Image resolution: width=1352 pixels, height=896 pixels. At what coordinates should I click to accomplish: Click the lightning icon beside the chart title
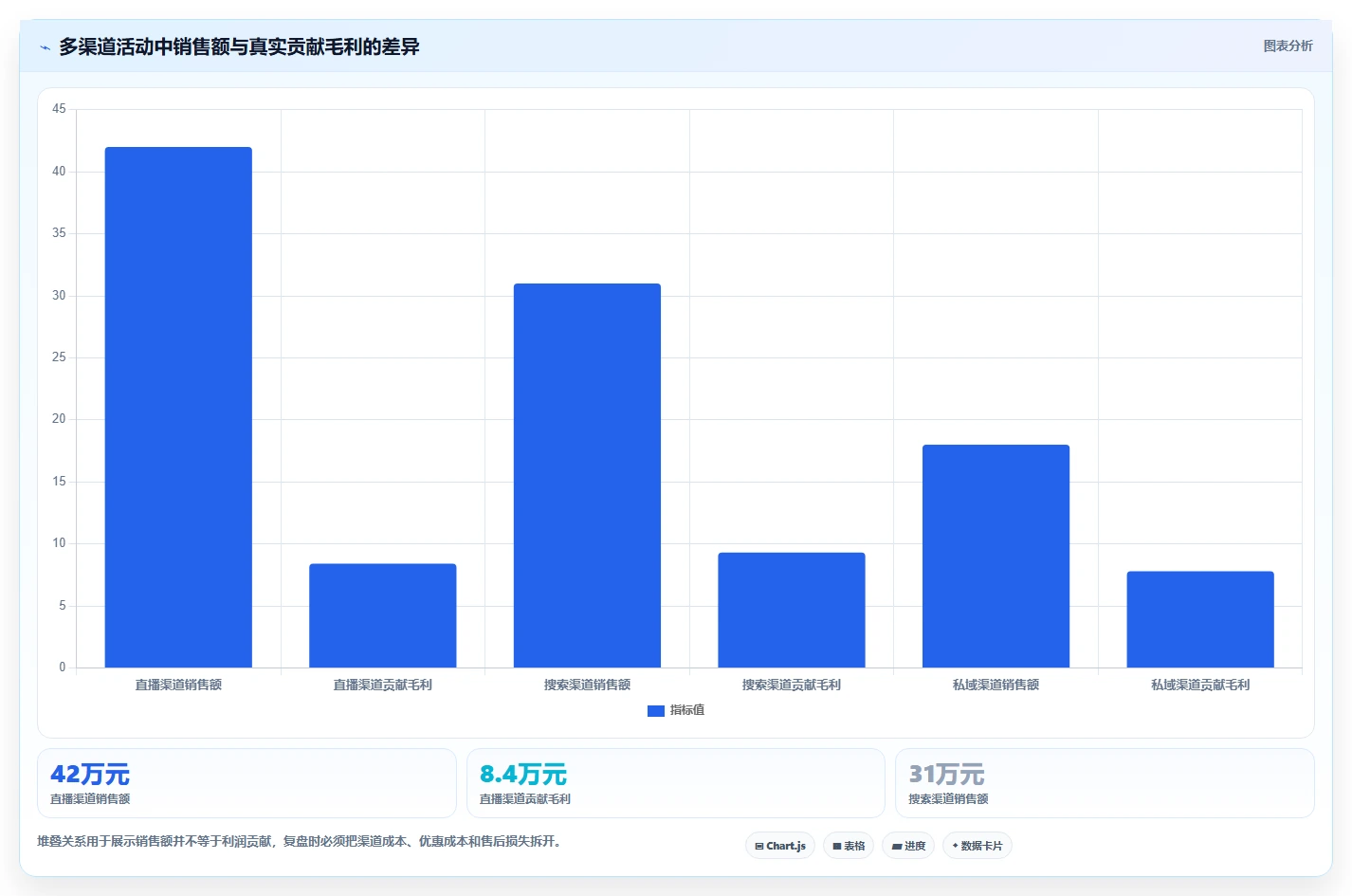[x=45, y=47]
